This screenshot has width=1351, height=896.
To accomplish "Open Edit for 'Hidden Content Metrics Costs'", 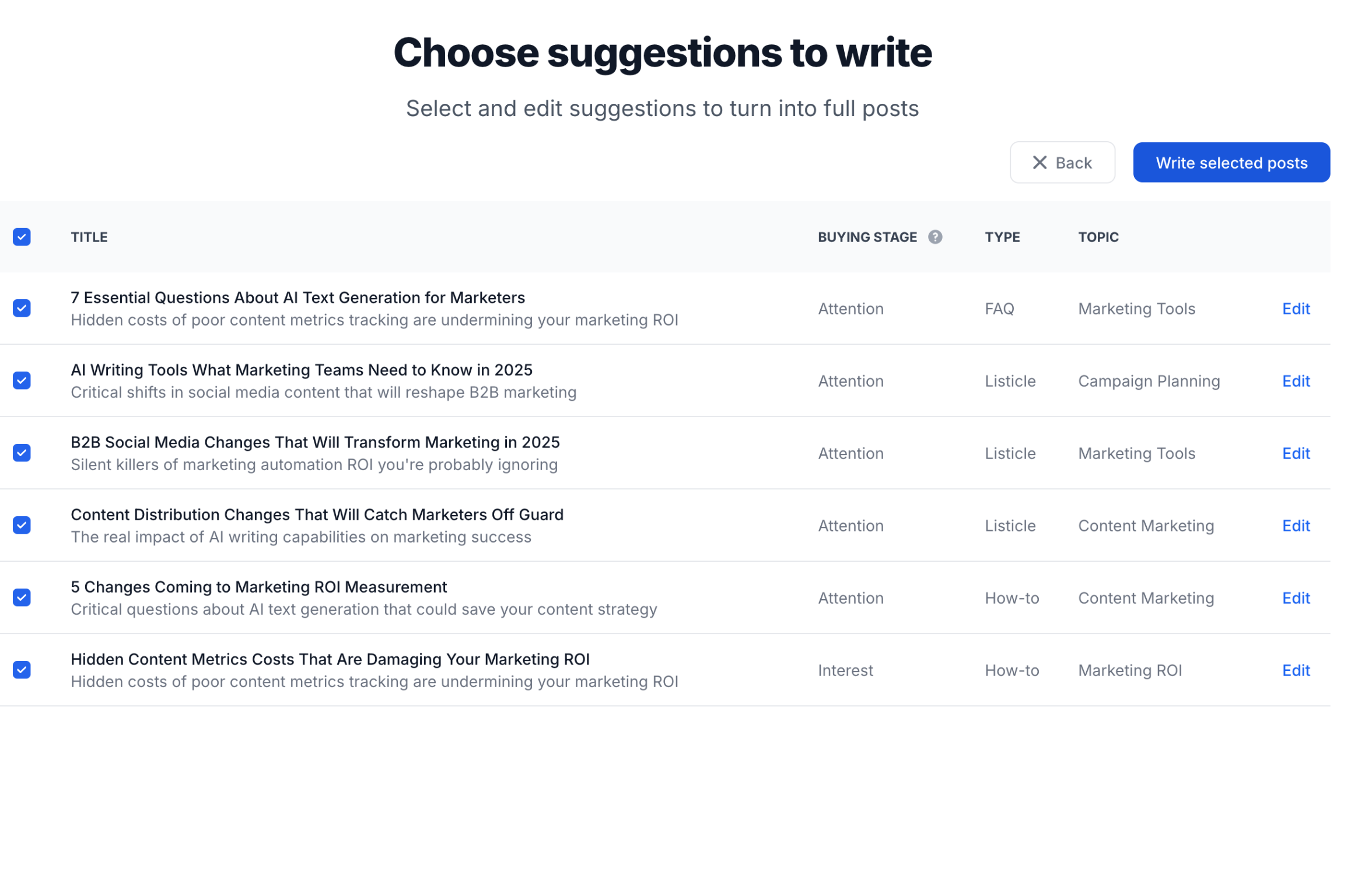I will pos(1295,670).
